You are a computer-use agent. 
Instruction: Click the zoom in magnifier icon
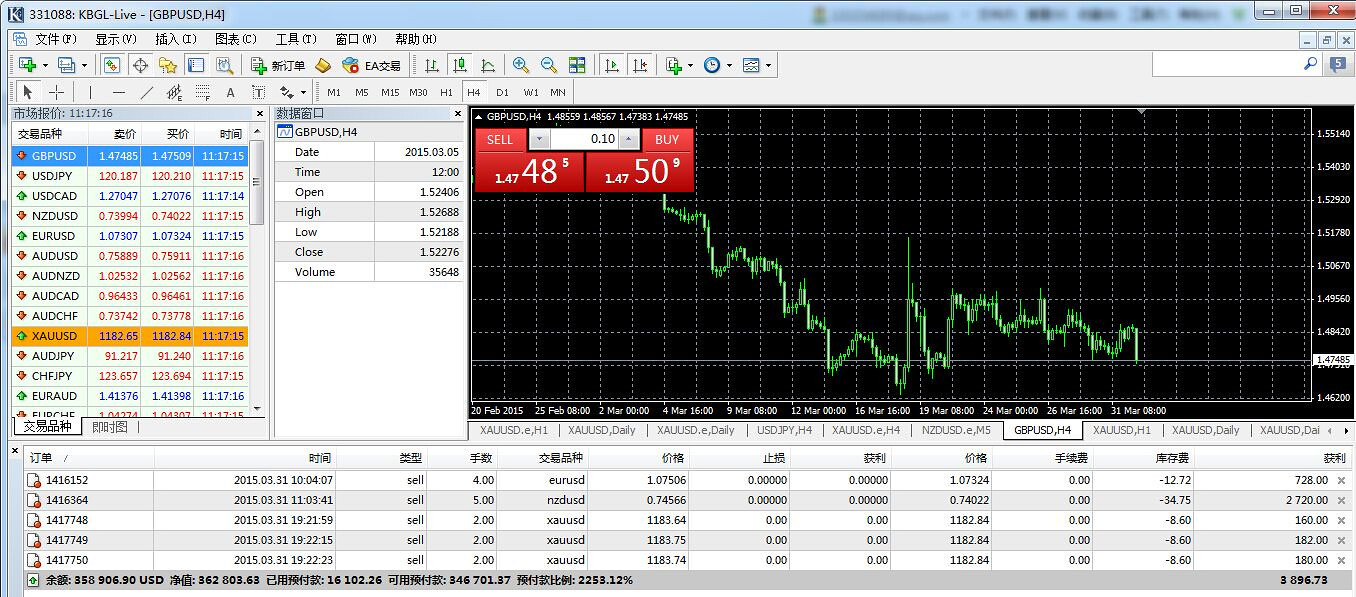pyautogui.click(x=520, y=65)
